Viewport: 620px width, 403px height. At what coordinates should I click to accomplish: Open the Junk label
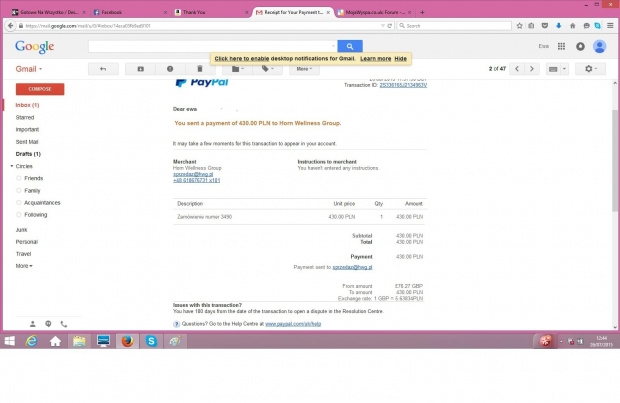click(x=21, y=230)
